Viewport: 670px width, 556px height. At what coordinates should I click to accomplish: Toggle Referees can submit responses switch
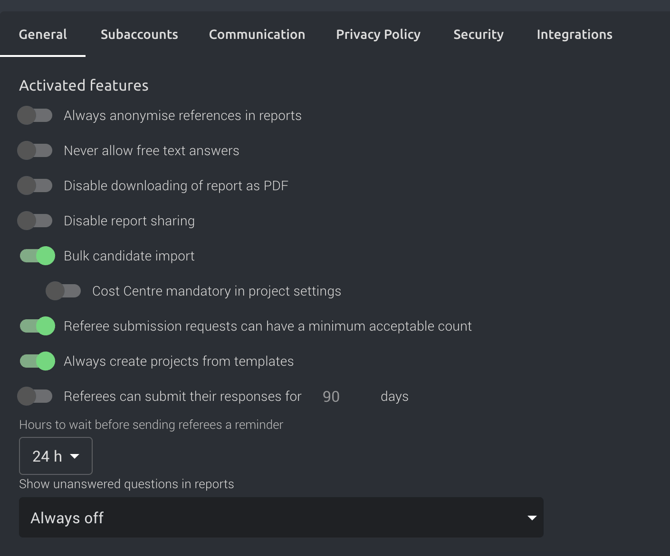35,396
